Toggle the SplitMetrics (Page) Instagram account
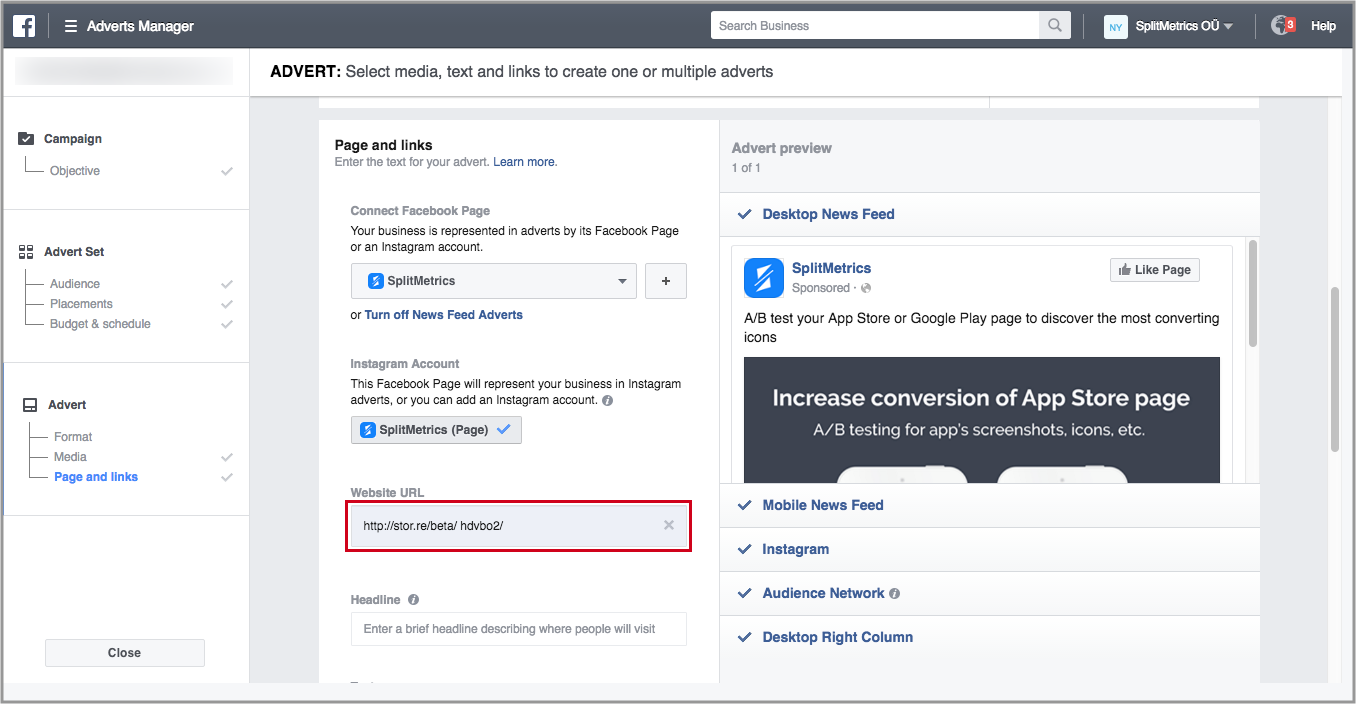This screenshot has height=704, width=1356. pos(436,430)
